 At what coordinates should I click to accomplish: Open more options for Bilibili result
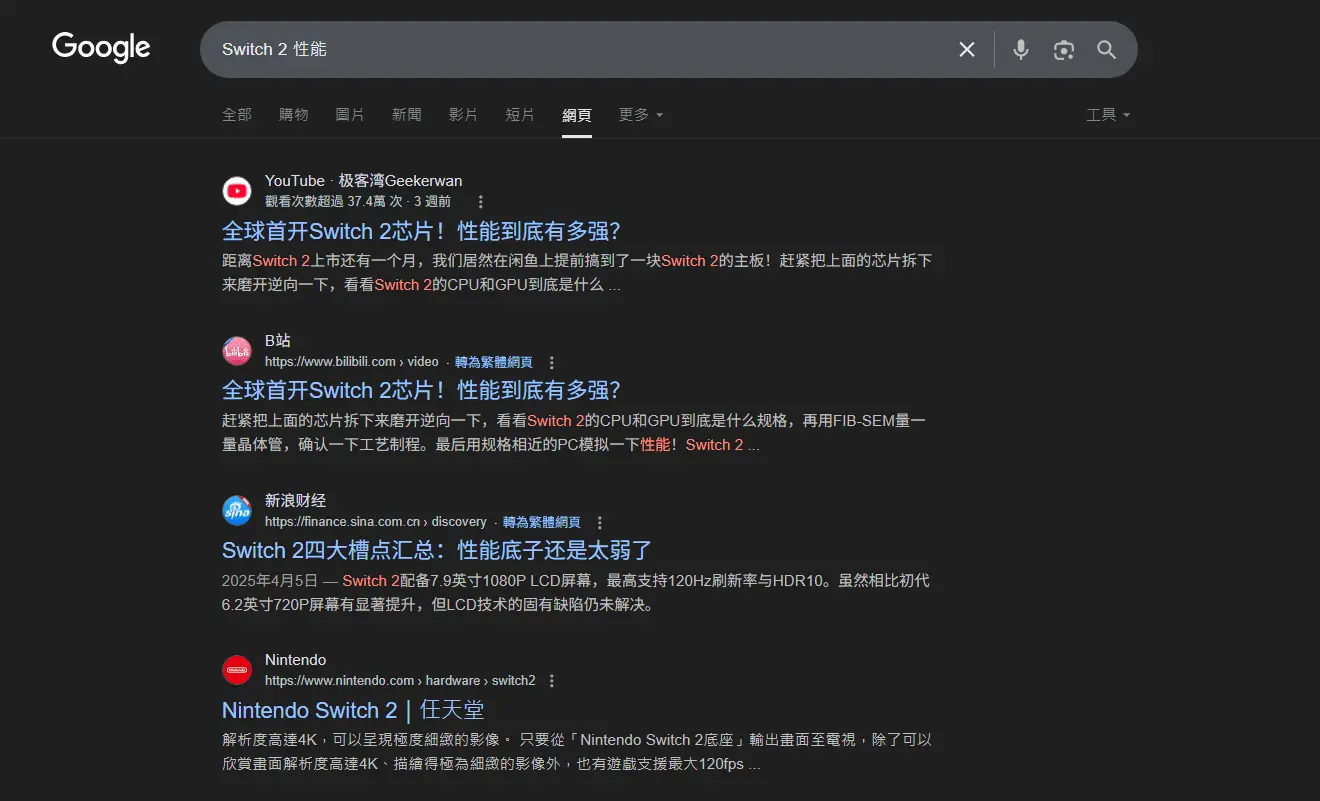pyautogui.click(x=552, y=362)
